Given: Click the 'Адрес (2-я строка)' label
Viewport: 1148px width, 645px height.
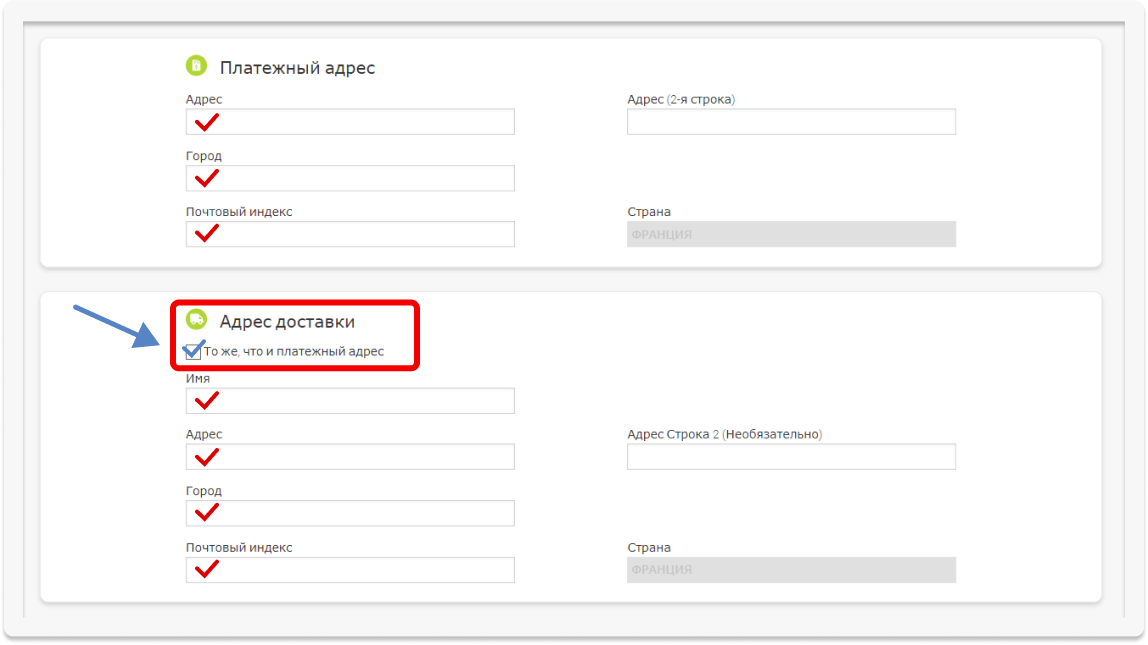Looking at the screenshot, I should pyautogui.click(x=680, y=99).
